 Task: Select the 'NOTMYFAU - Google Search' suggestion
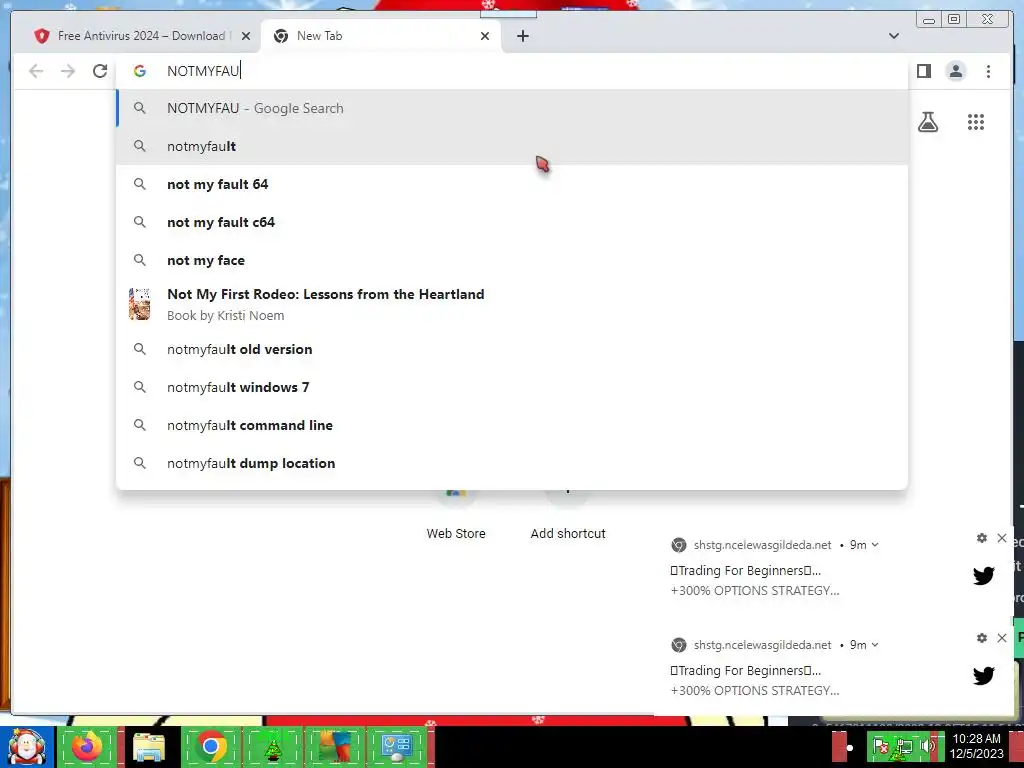point(512,108)
